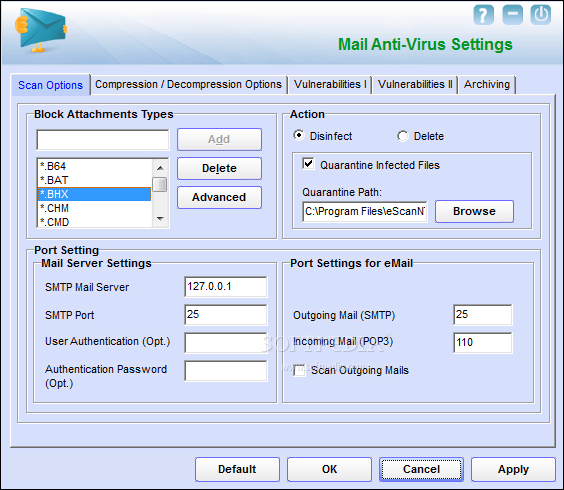Click the mail envelope mascot logo
Viewport: 564px width, 490px height.
tap(41, 30)
